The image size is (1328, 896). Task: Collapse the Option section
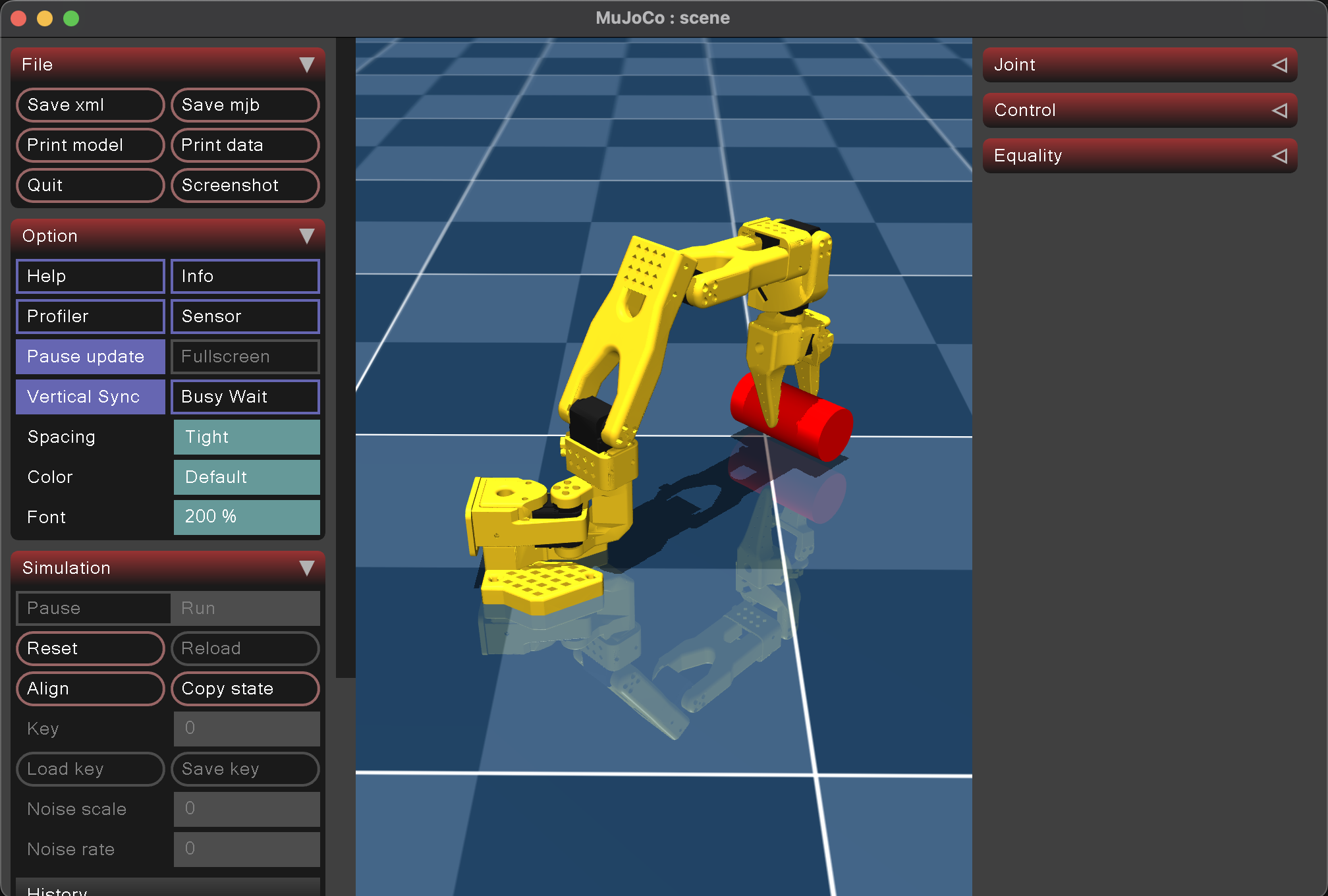pyautogui.click(x=306, y=235)
